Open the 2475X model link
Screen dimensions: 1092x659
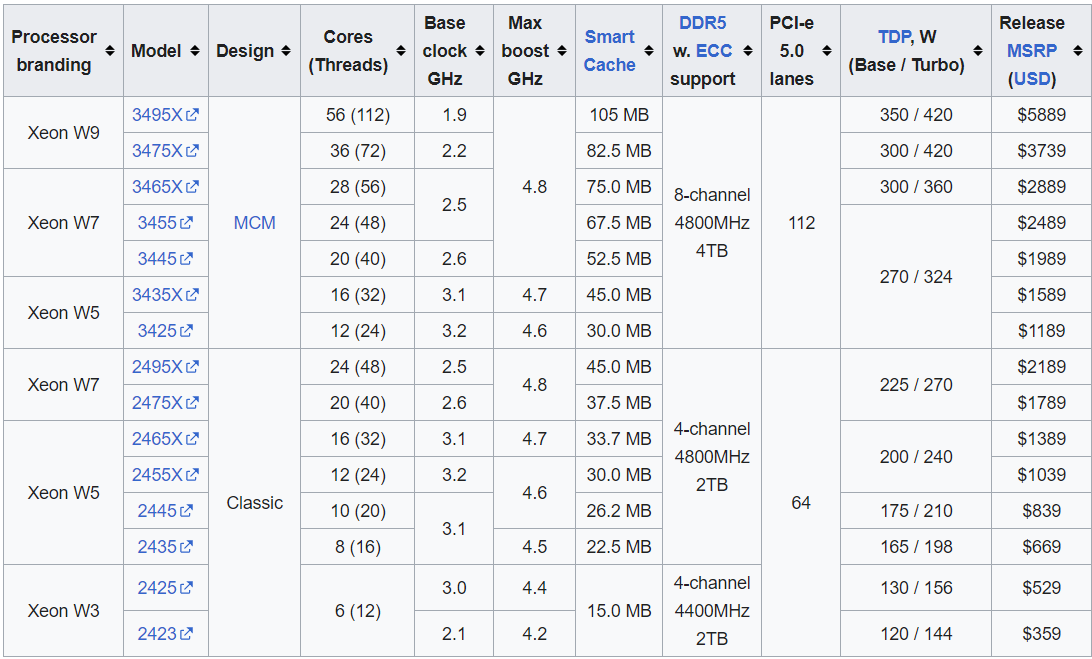point(166,403)
